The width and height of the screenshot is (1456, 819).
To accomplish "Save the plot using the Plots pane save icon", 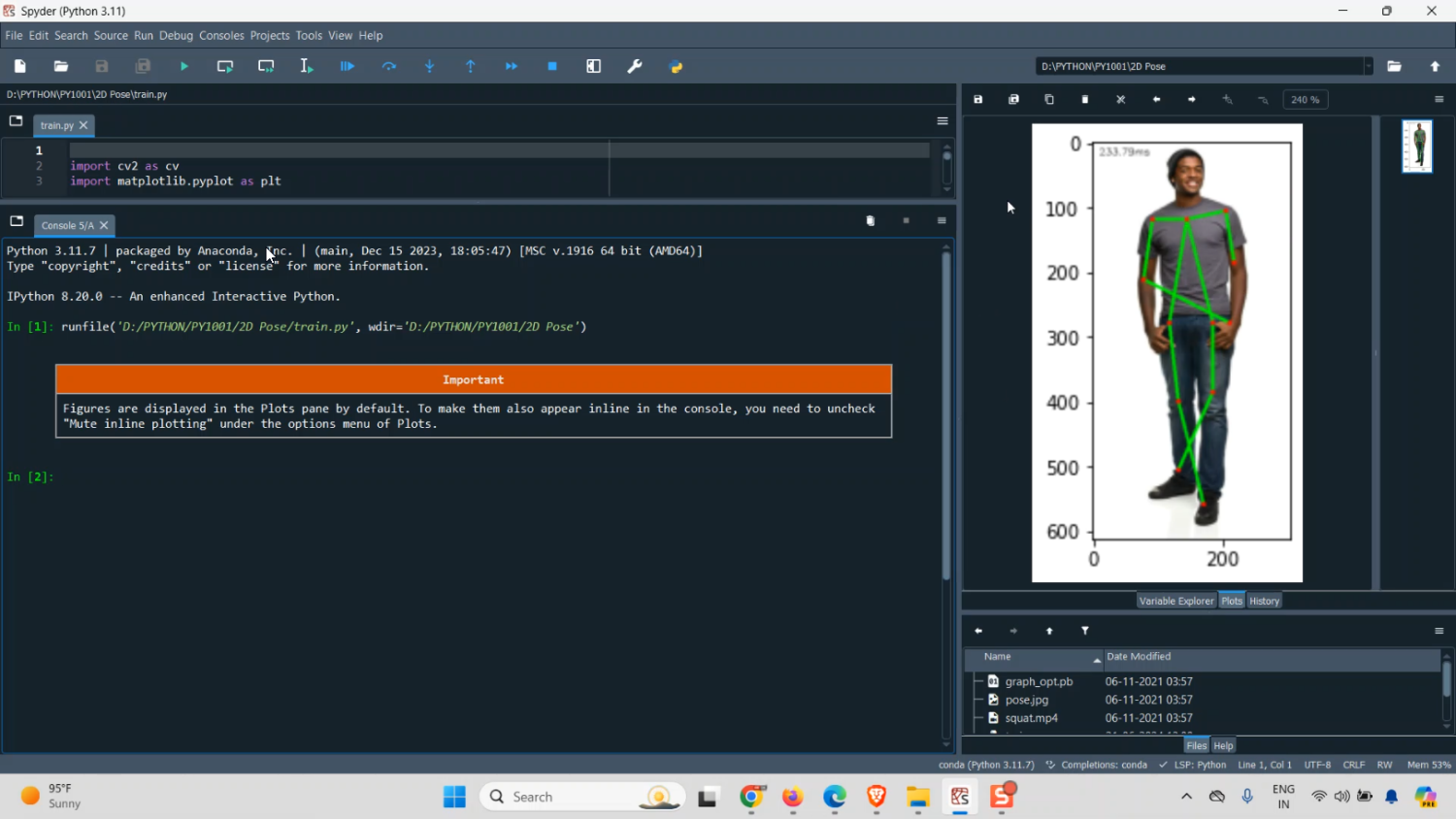I will pyautogui.click(x=978, y=100).
